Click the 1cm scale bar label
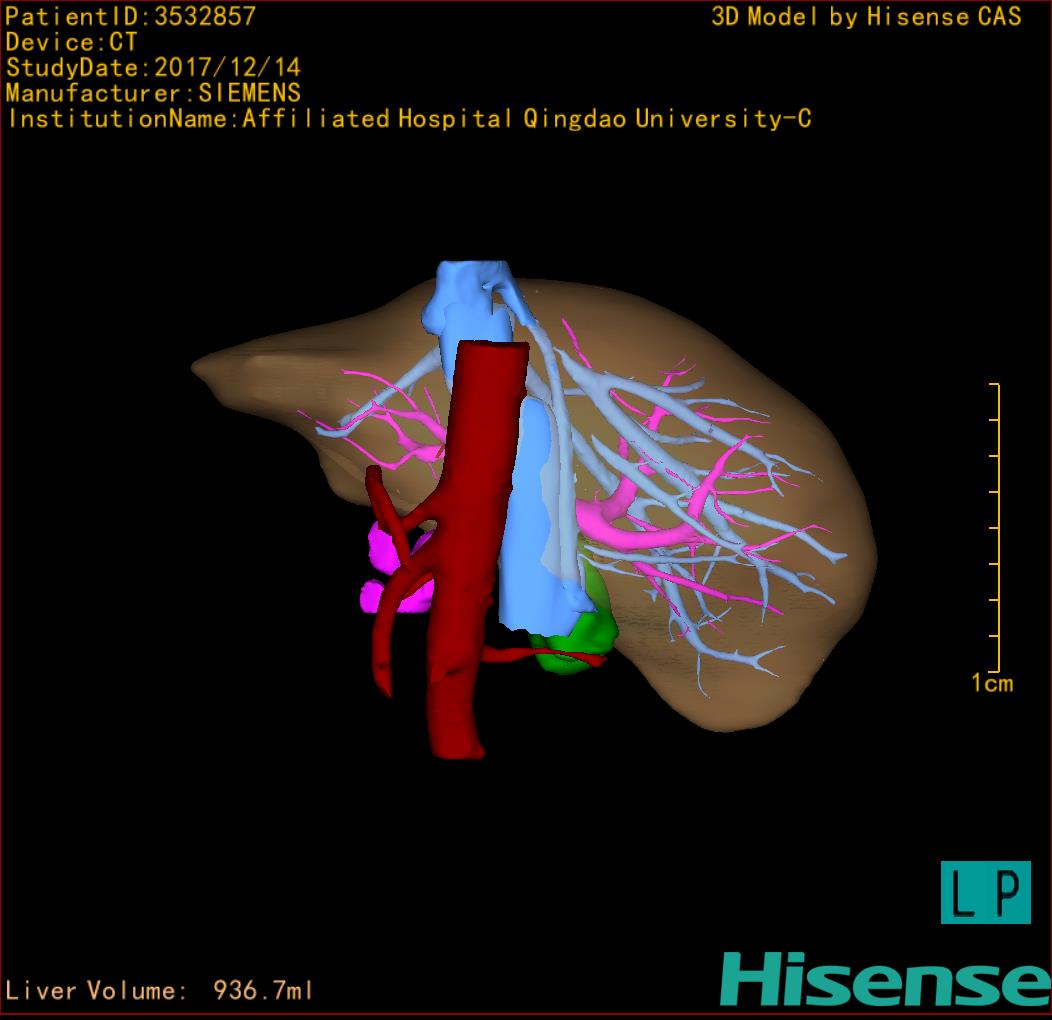Screen dimensions: 1052x1020 992,683
